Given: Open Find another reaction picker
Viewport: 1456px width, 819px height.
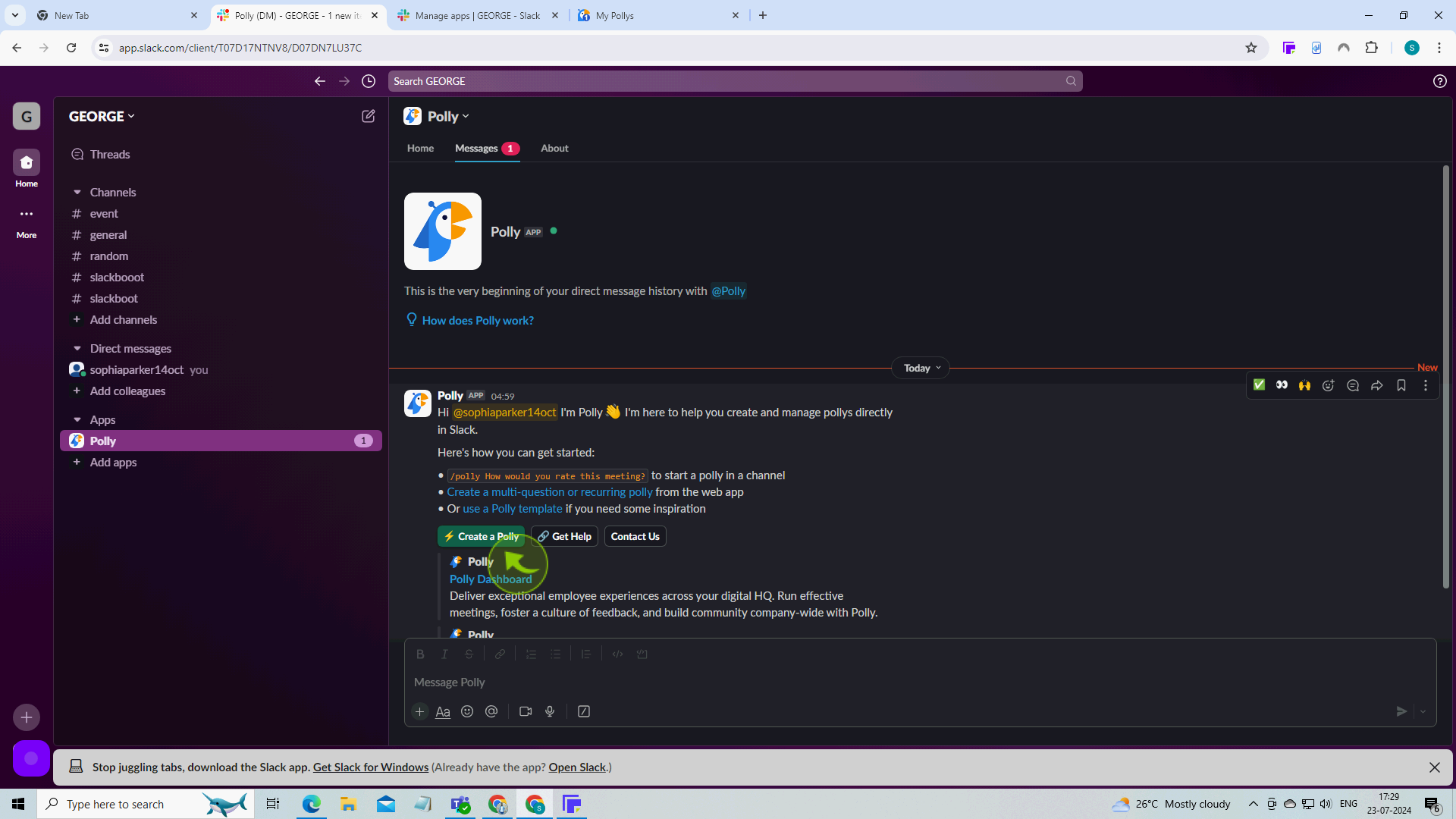Looking at the screenshot, I should [1329, 385].
